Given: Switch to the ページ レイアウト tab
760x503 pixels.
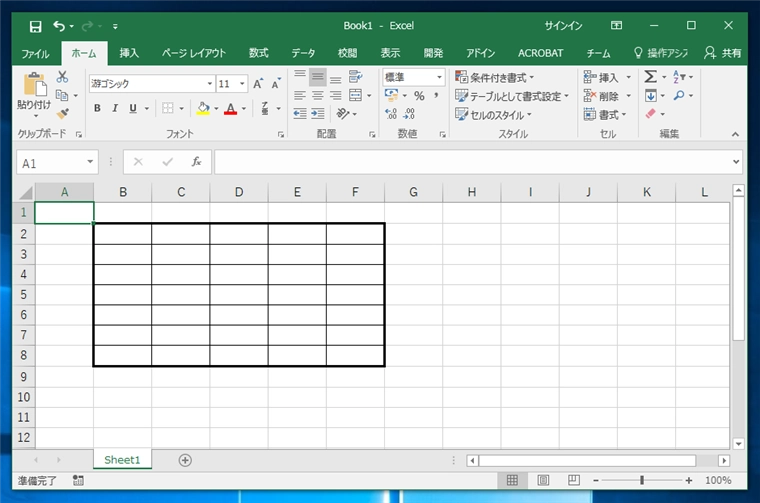Looking at the screenshot, I should click(x=194, y=53).
